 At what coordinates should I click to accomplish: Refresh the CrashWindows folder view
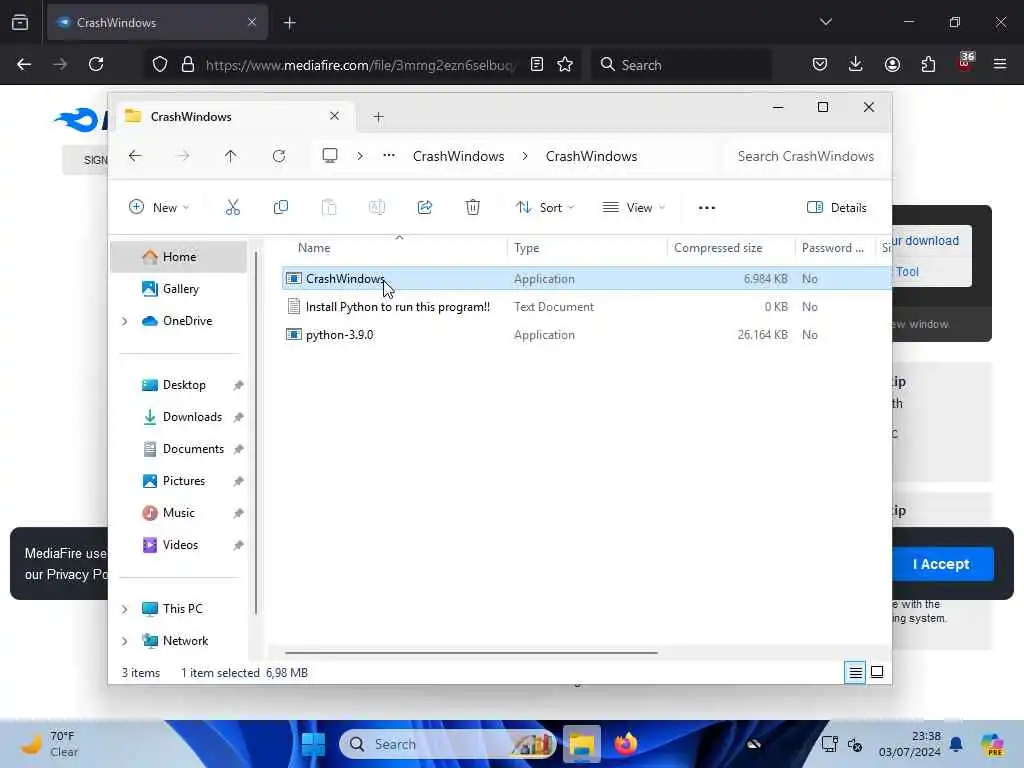tap(279, 156)
